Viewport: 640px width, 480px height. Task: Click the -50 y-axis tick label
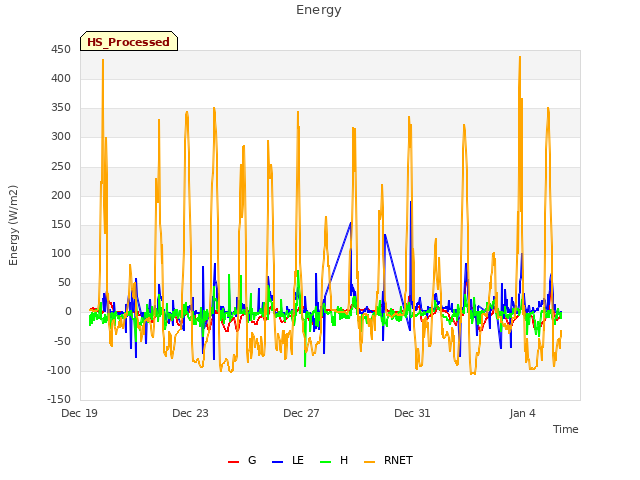pos(62,341)
